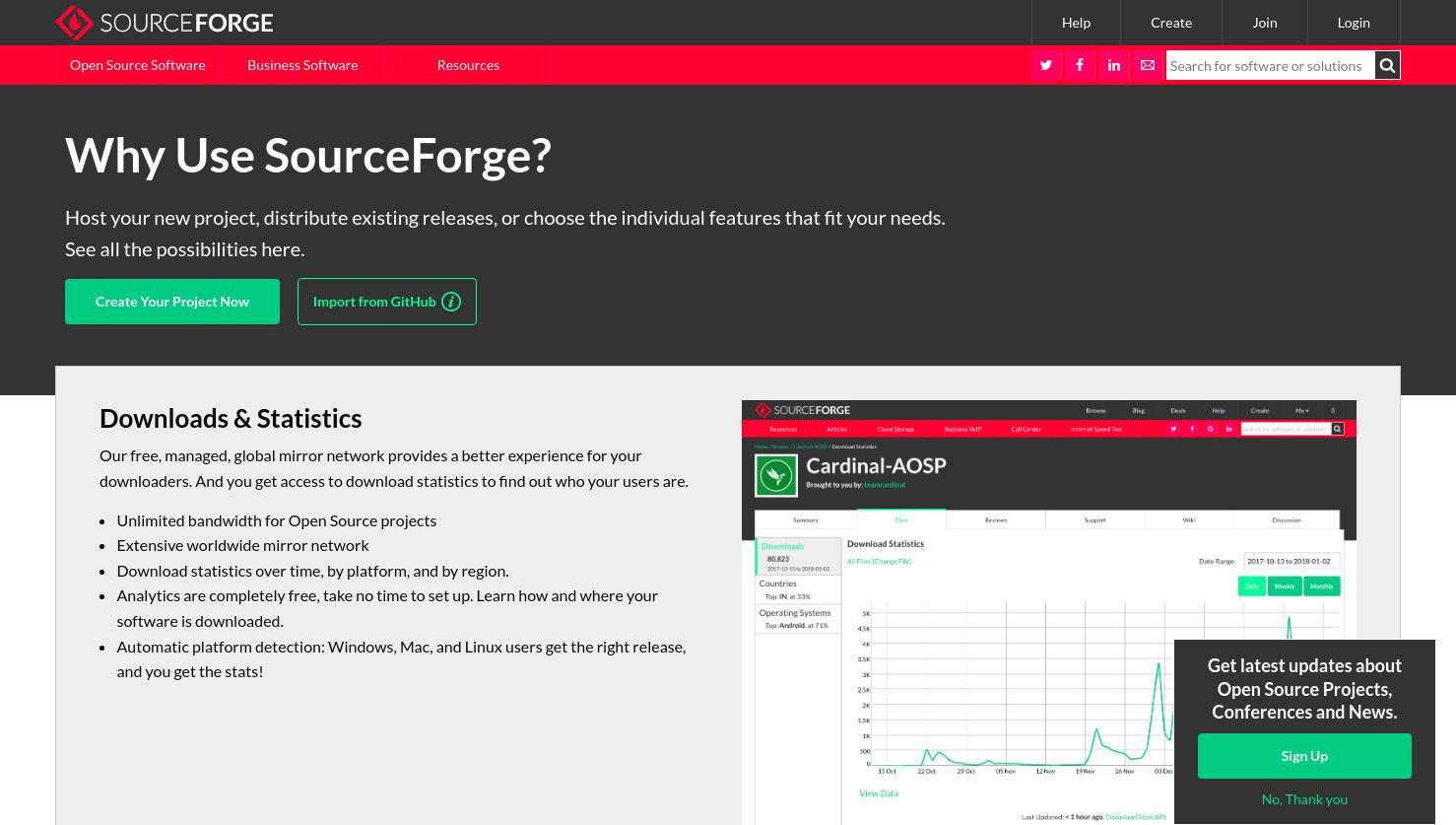
Task: Click 'Unlimited bandwidth for Open Source projects' text
Action: click(277, 520)
